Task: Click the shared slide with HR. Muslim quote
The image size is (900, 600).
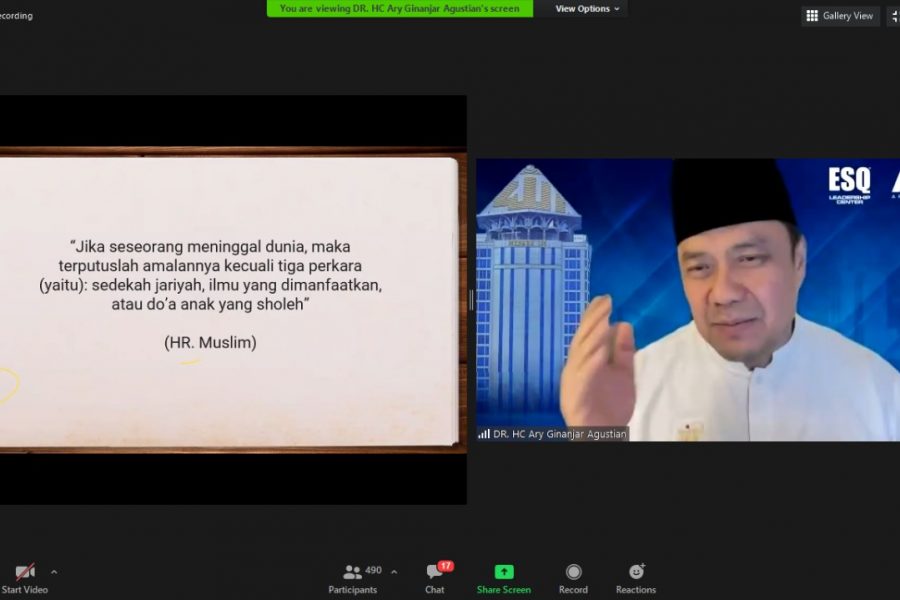Action: click(230, 300)
